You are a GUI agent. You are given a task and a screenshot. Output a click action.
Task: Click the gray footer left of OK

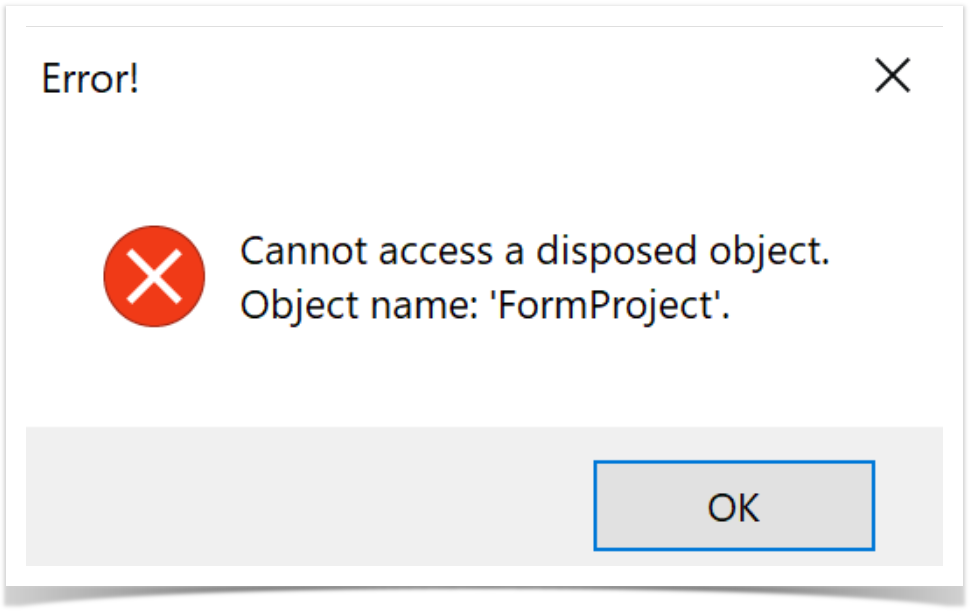pos(300,500)
